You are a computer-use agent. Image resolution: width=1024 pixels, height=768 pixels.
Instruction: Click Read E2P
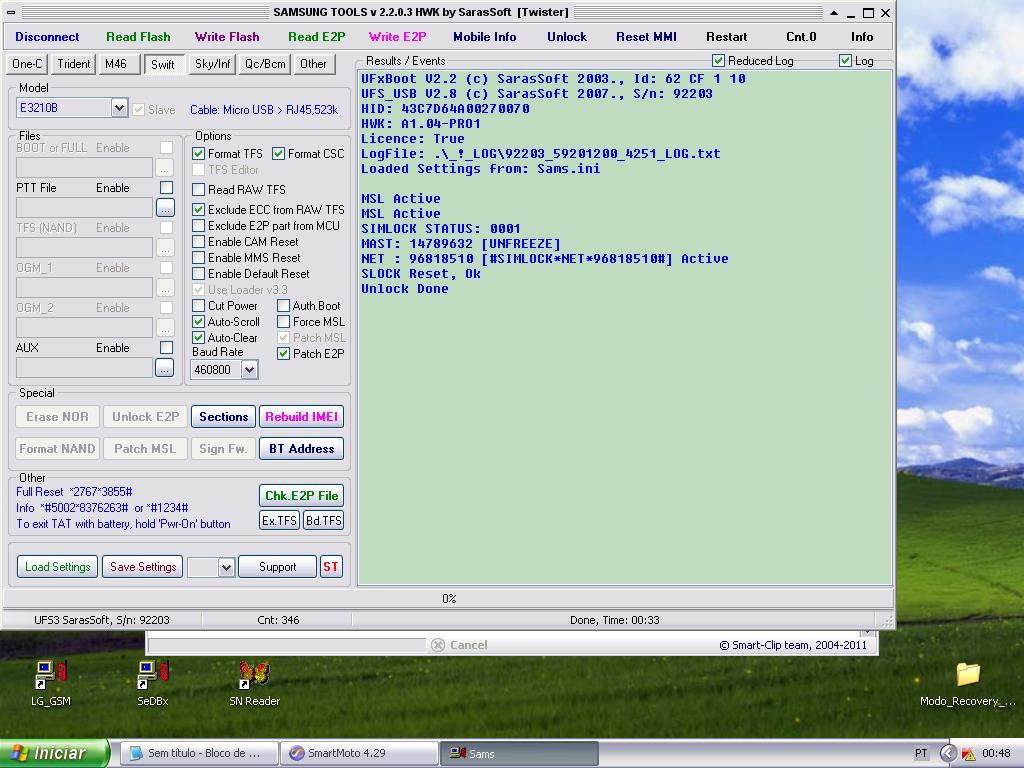click(317, 37)
